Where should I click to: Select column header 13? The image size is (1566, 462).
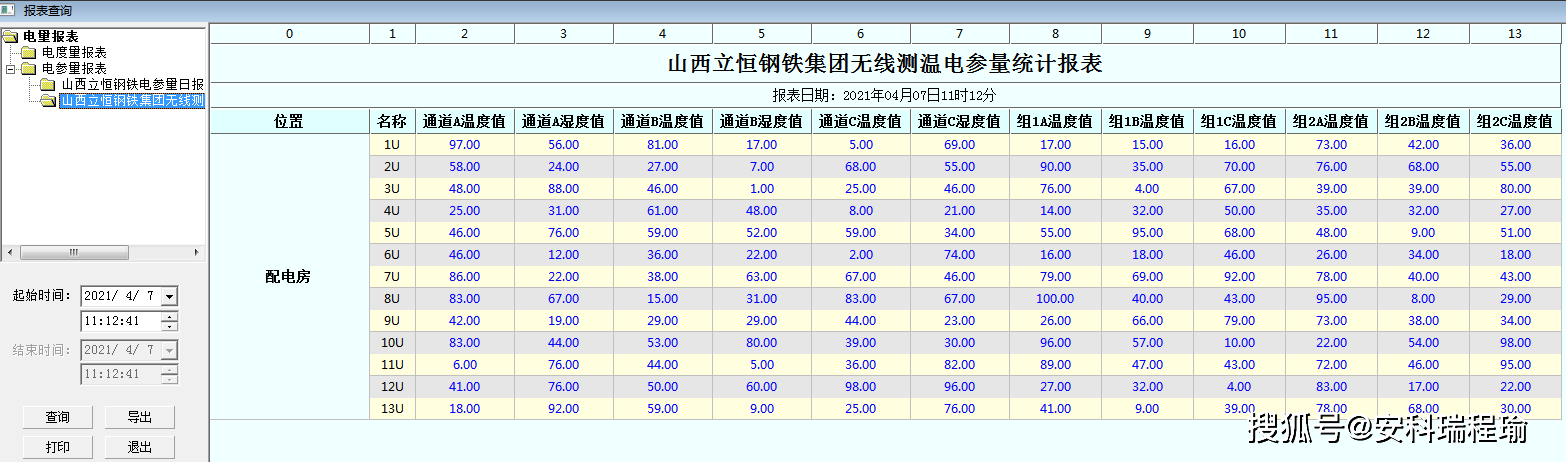(x=1515, y=34)
